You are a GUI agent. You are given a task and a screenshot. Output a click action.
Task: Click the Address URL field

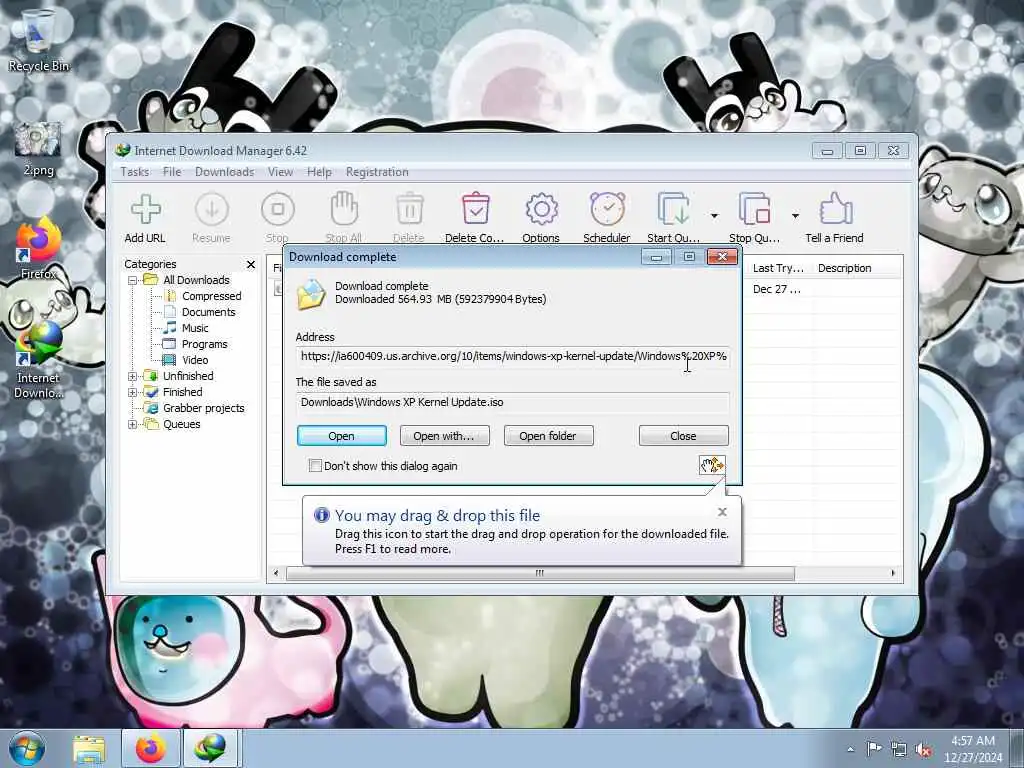[x=513, y=357]
